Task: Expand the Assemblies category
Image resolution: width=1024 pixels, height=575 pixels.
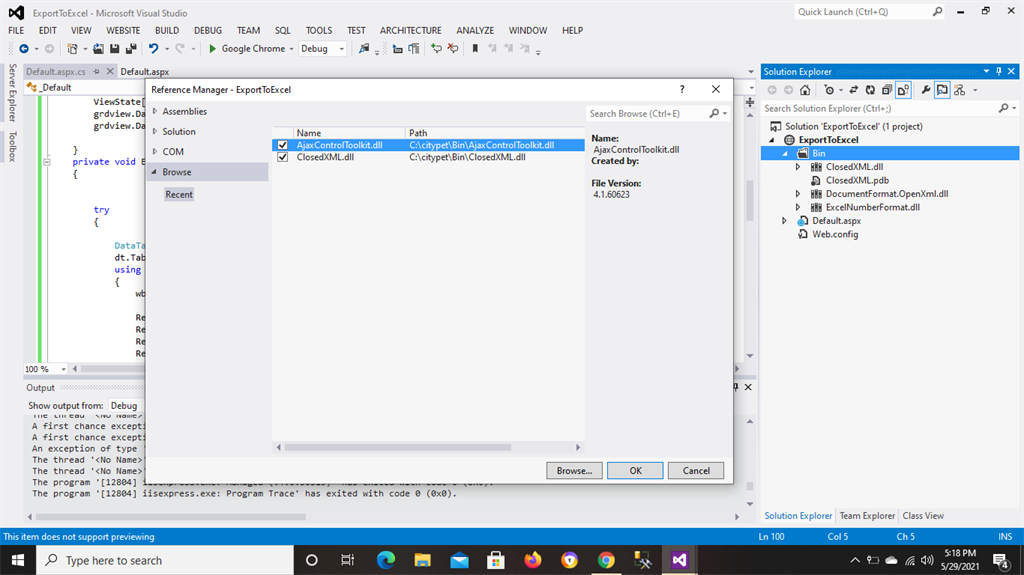Action: [x=155, y=111]
